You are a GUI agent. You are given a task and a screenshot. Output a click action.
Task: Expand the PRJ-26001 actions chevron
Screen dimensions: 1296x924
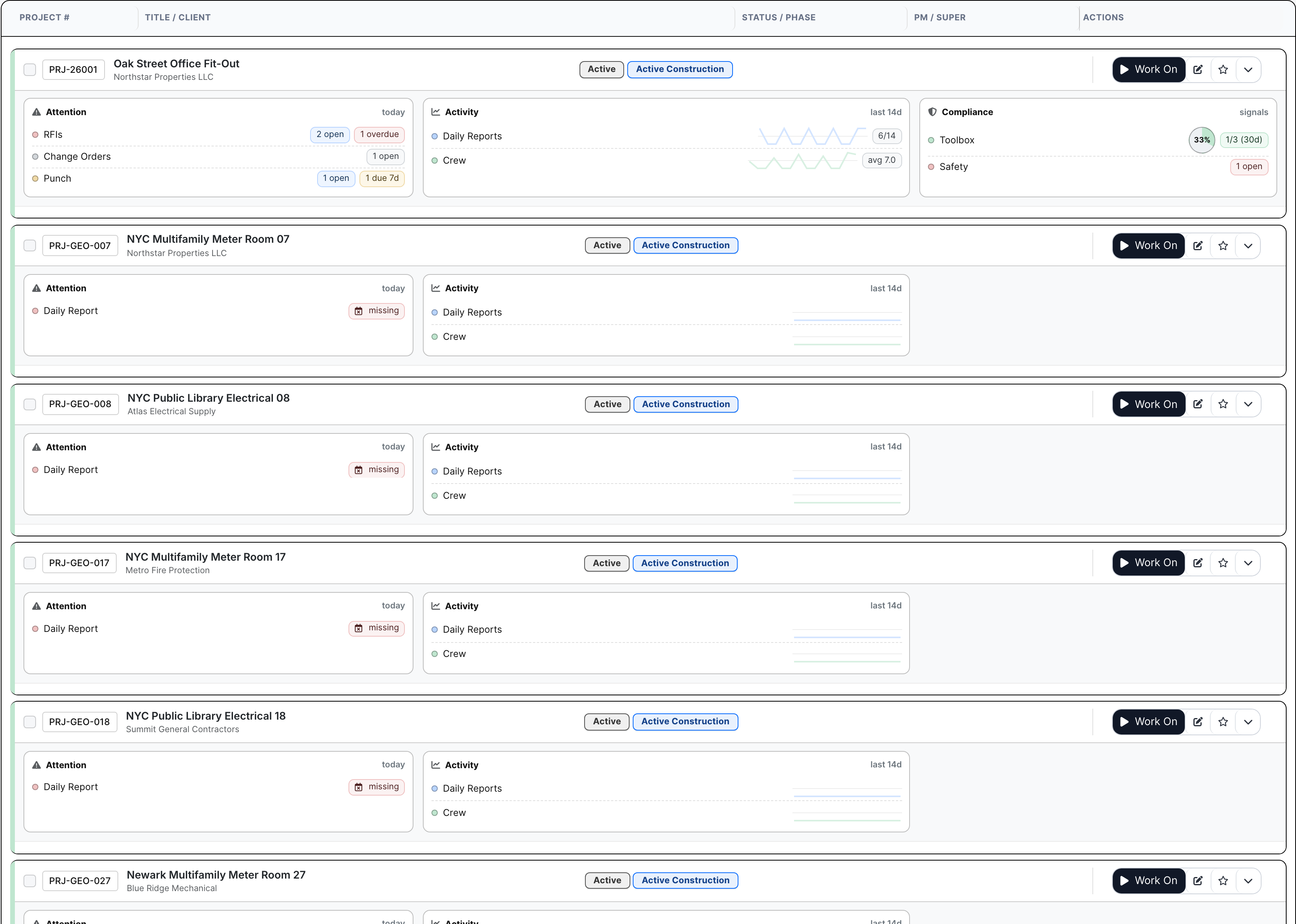point(1248,69)
